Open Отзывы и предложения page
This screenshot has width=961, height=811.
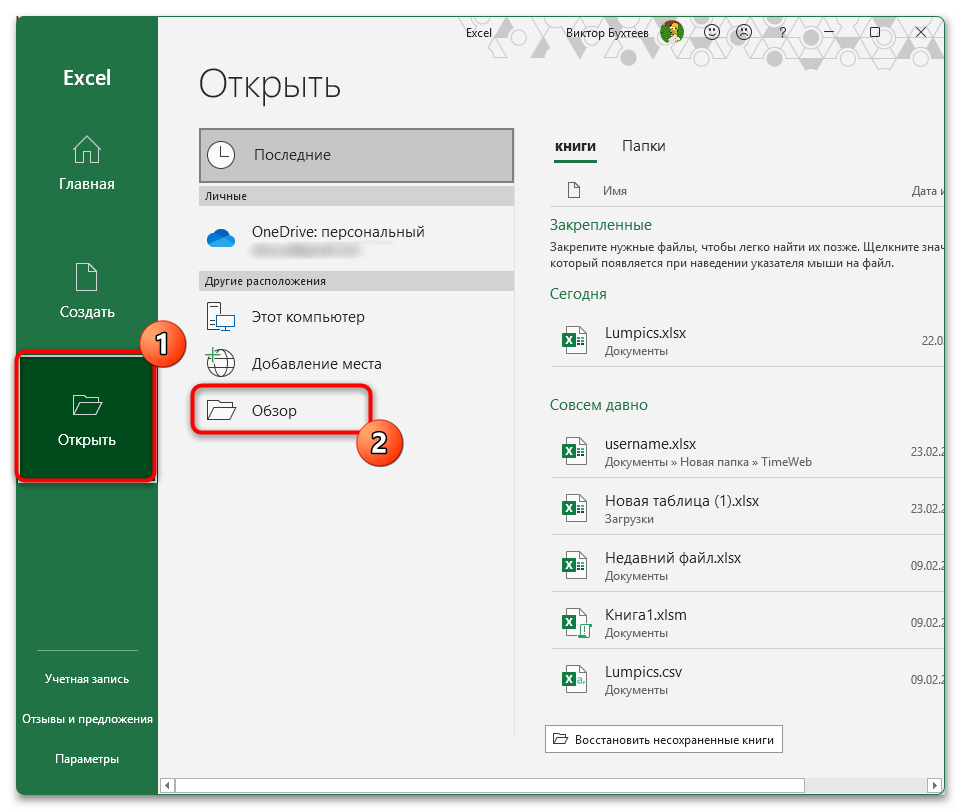pos(87,719)
